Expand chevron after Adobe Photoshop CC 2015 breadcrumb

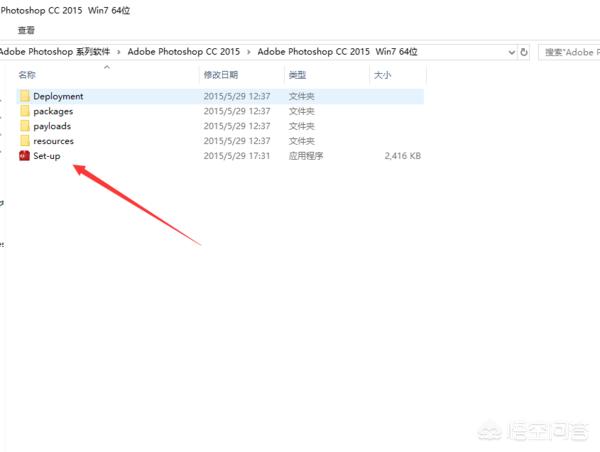click(249, 52)
